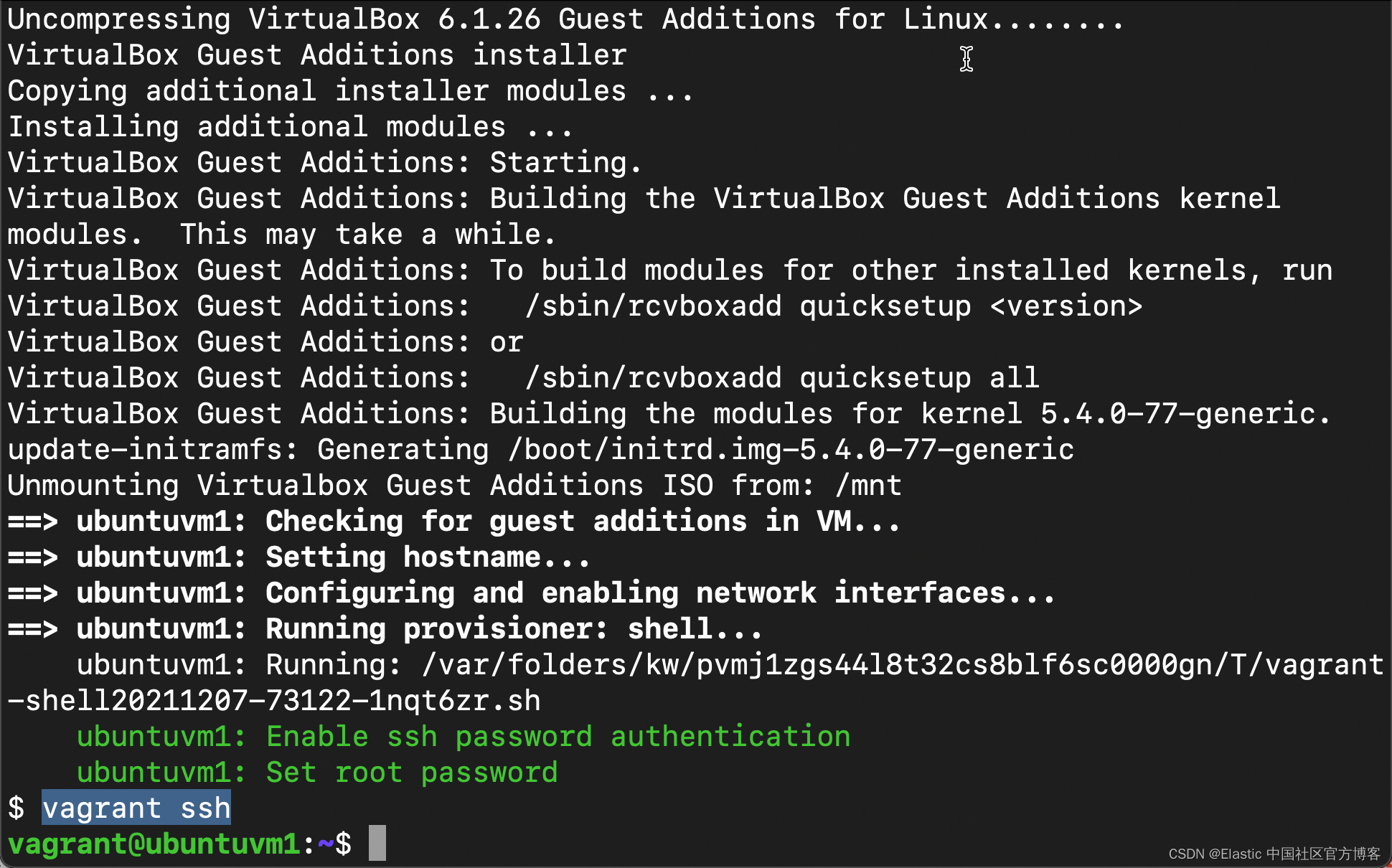Click the "Installing additional modules ..." line
Image resolution: width=1392 pixels, height=868 pixels.
[x=290, y=127]
